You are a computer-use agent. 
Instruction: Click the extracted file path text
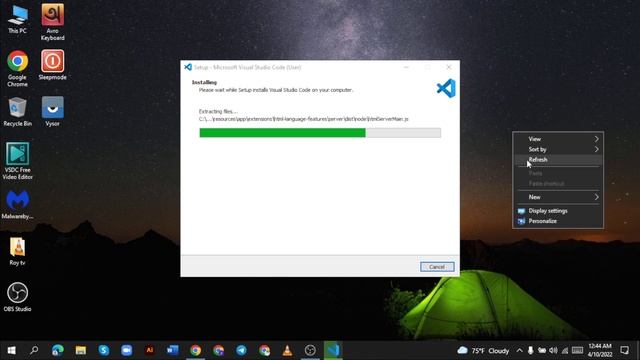(x=304, y=119)
